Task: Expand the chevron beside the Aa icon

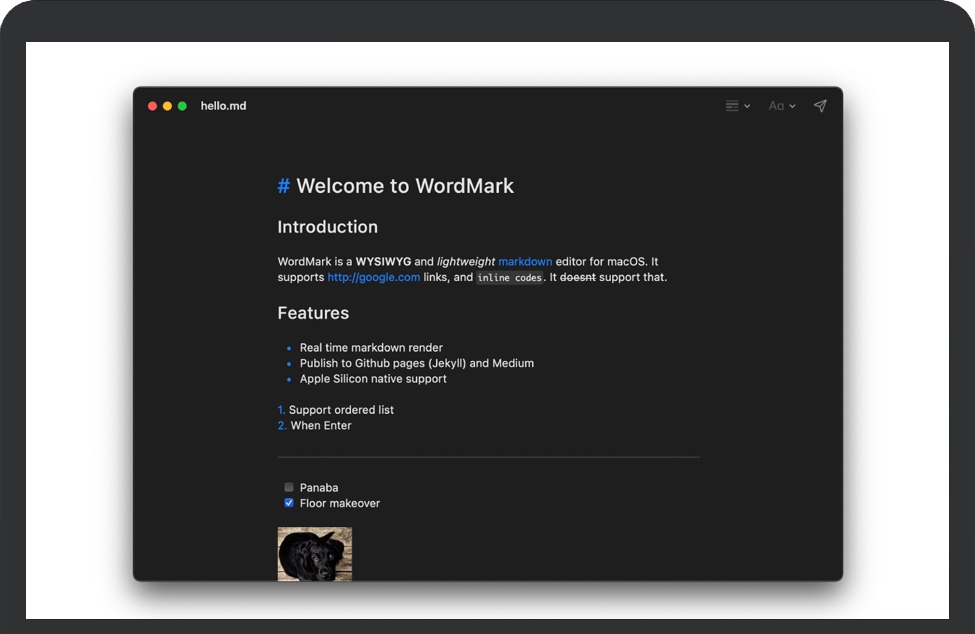Action: [793, 106]
